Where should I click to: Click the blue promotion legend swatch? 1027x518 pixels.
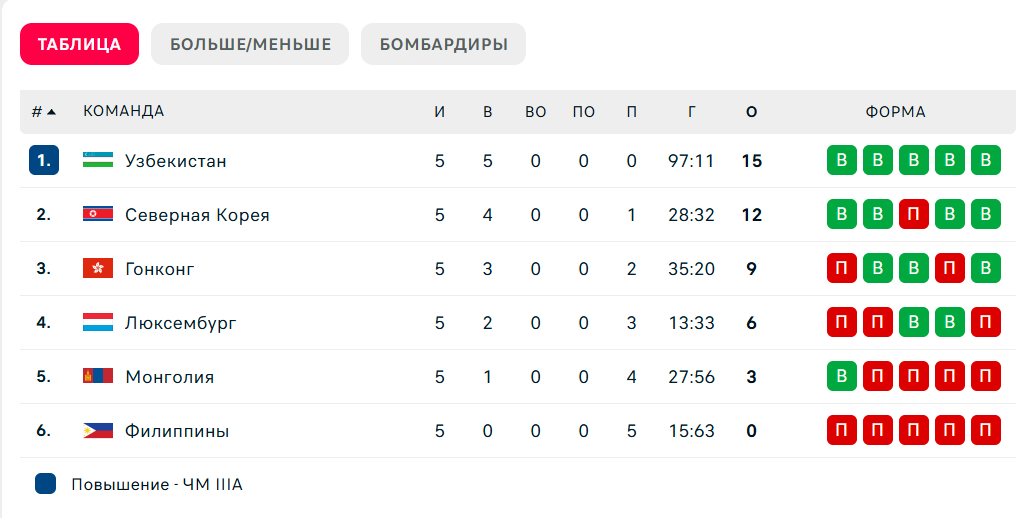click(x=45, y=484)
